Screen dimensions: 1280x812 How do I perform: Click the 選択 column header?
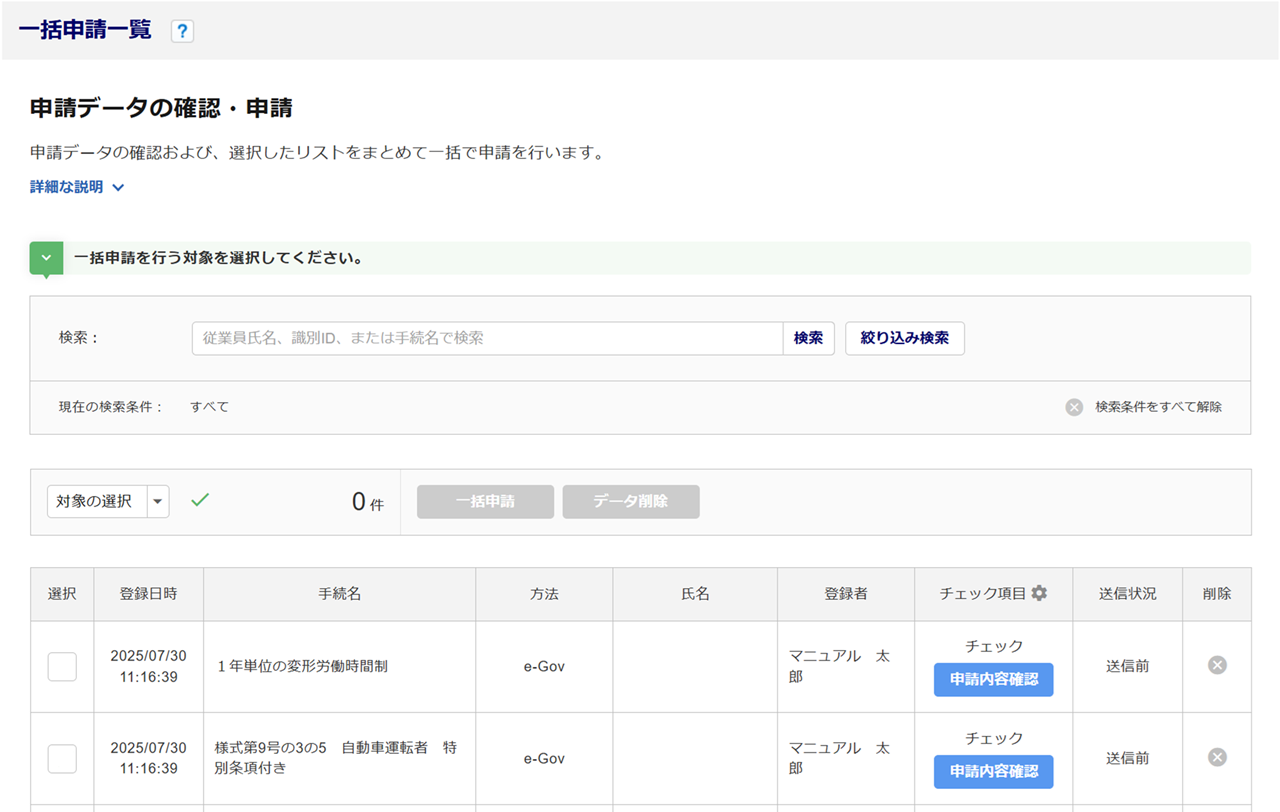(62, 594)
